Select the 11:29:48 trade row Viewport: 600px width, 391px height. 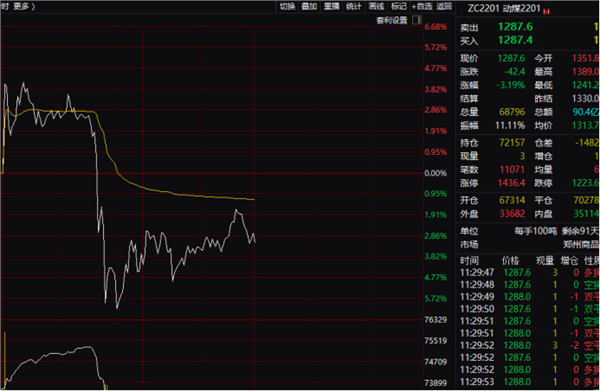(x=530, y=285)
